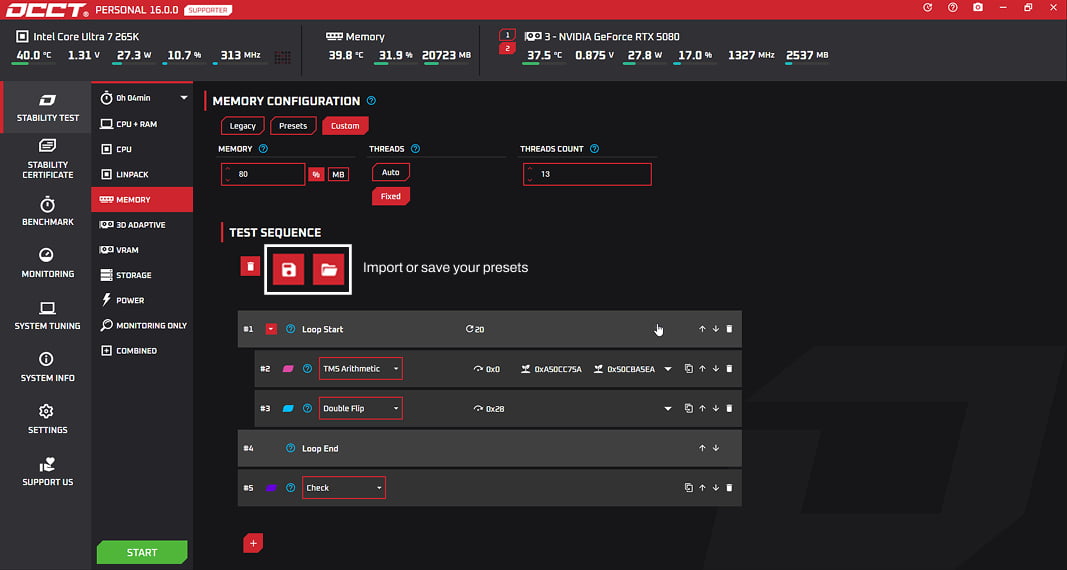
Task: Open the TM5 Arithmetic test type dropdown
Action: pos(360,369)
